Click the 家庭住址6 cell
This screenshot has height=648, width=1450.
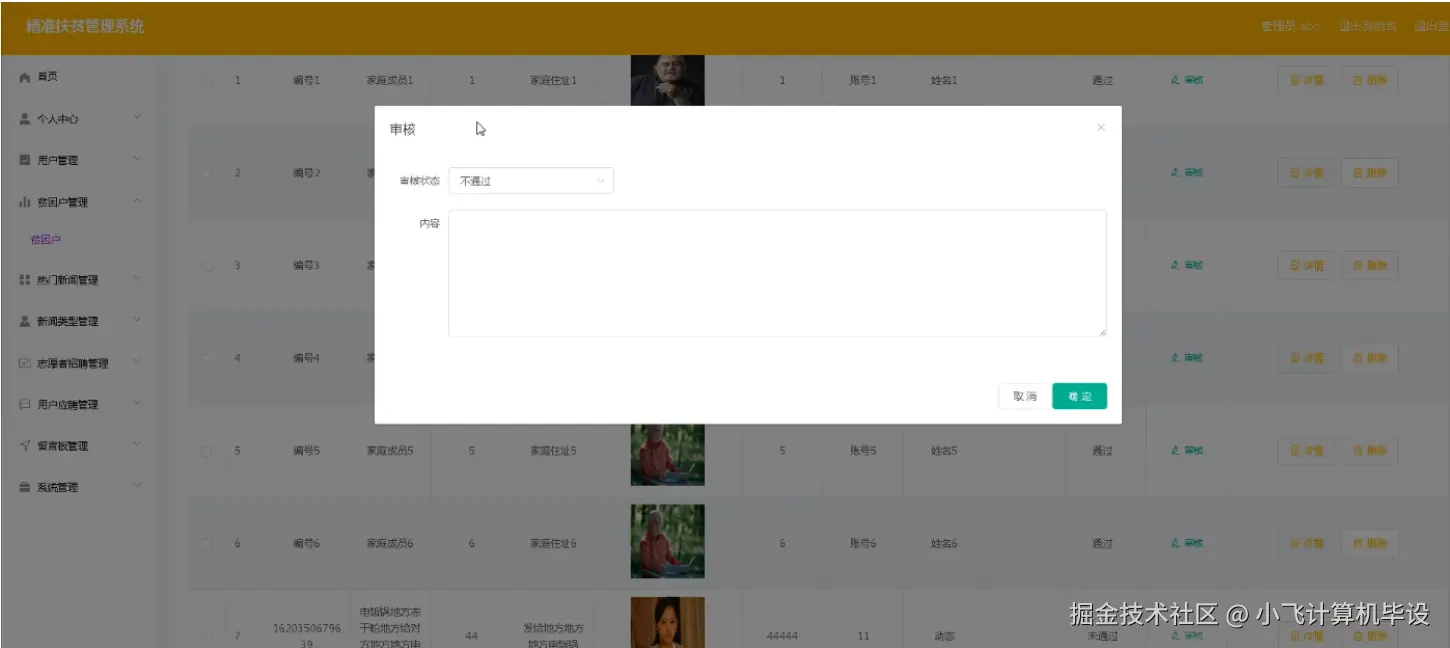click(x=553, y=544)
